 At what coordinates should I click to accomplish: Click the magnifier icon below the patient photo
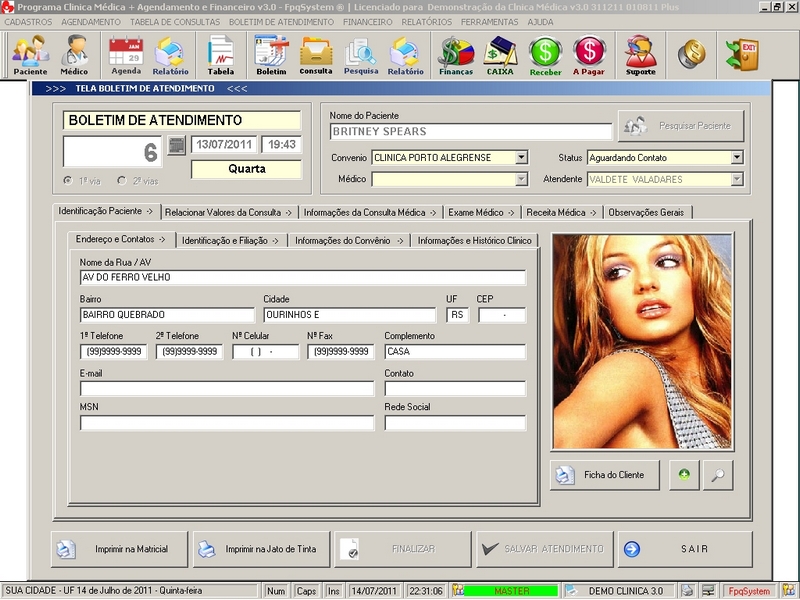717,475
